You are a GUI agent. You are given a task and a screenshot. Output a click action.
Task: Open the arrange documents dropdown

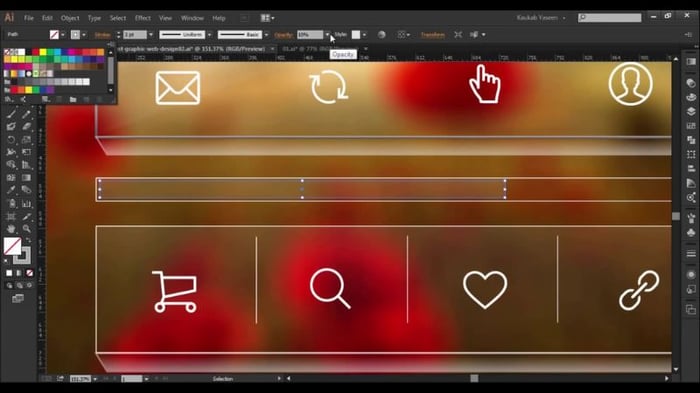[x=267, y=18]
